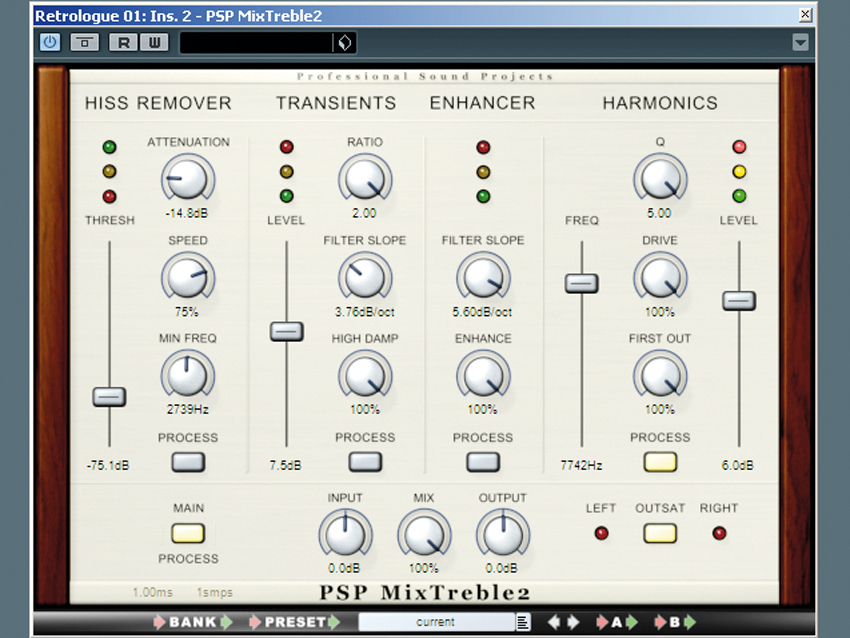
Task: Click the previous preset arrow left of PRESET
Action: coord(255,622)
